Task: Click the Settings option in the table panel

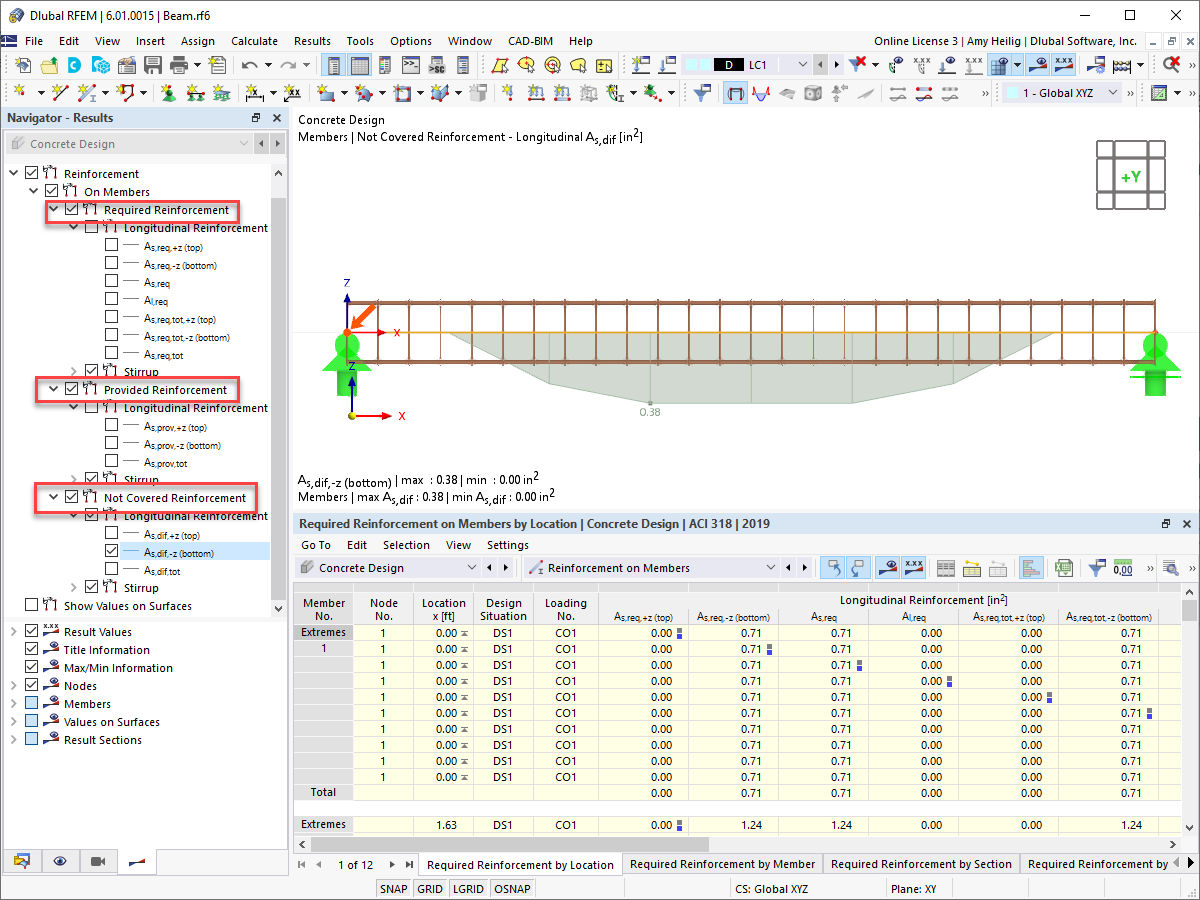Action: (x=507, y=545)
